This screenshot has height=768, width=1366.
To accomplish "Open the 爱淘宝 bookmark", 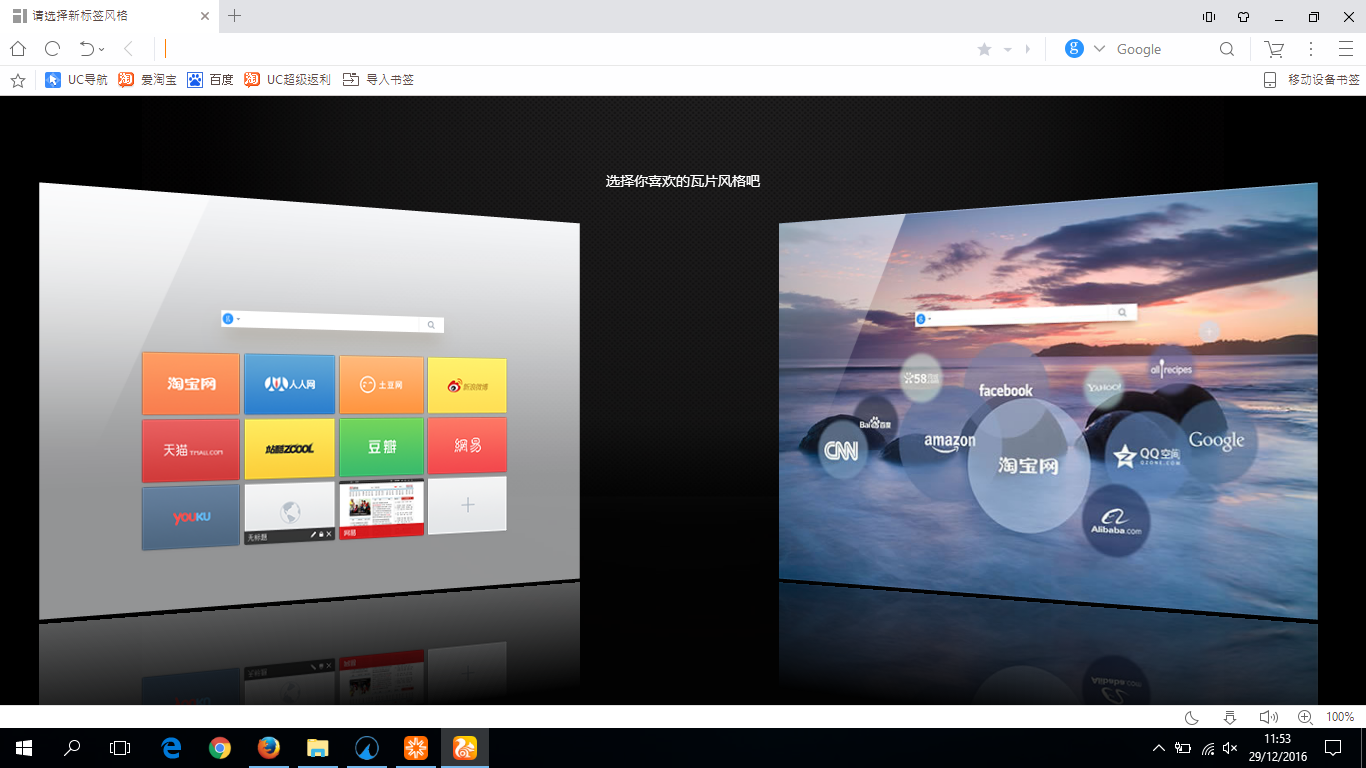I will [x=147, y=80].
